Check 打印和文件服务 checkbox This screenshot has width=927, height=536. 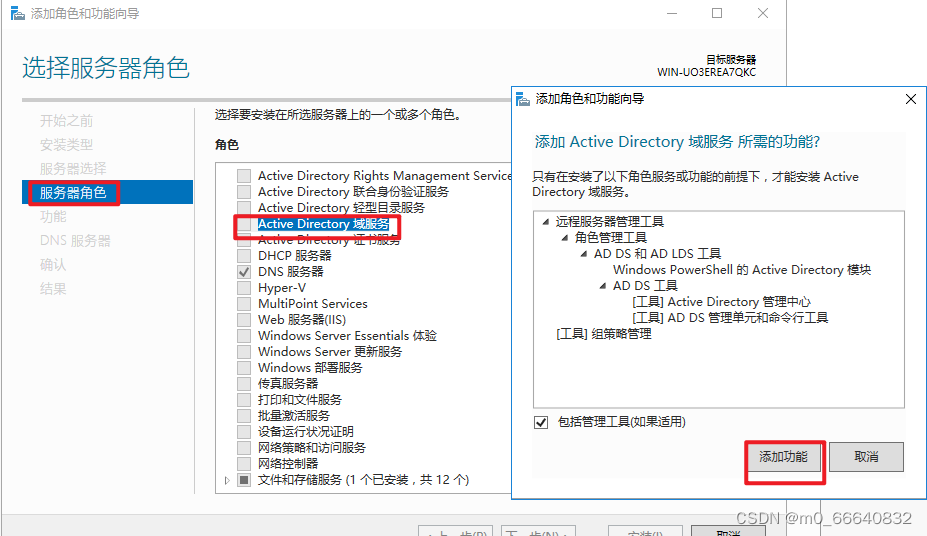coord(244,399)
